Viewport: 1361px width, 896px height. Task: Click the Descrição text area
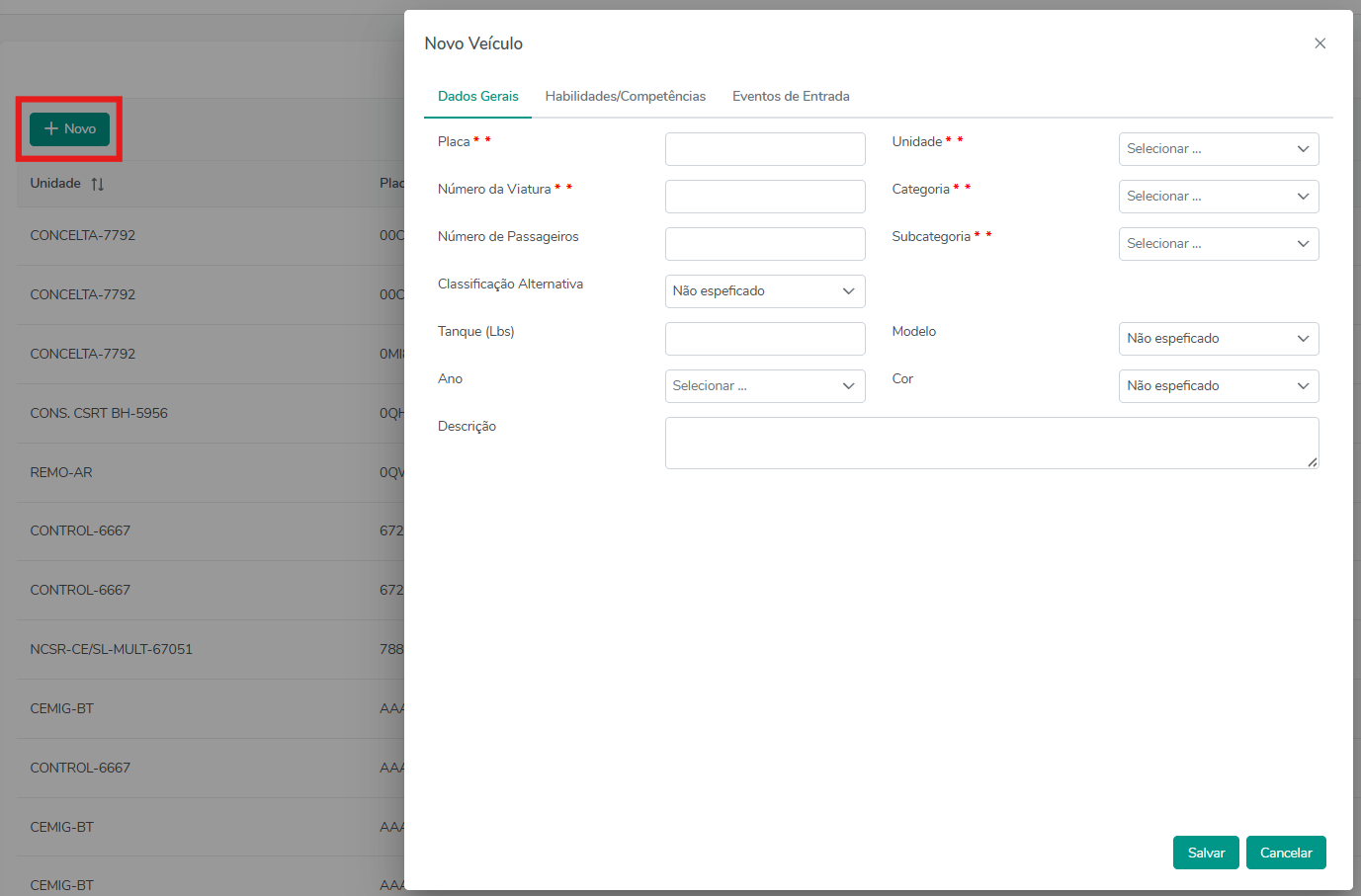tap(990, 443)
